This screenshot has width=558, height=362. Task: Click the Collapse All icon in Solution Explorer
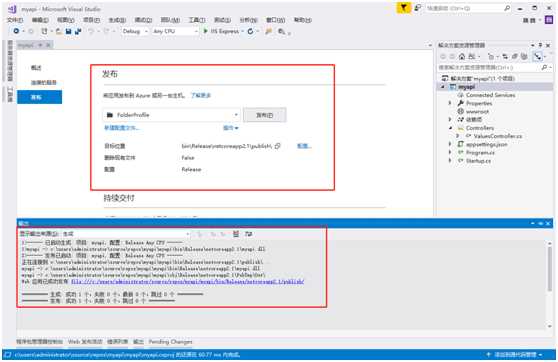[x=515, y=56]
